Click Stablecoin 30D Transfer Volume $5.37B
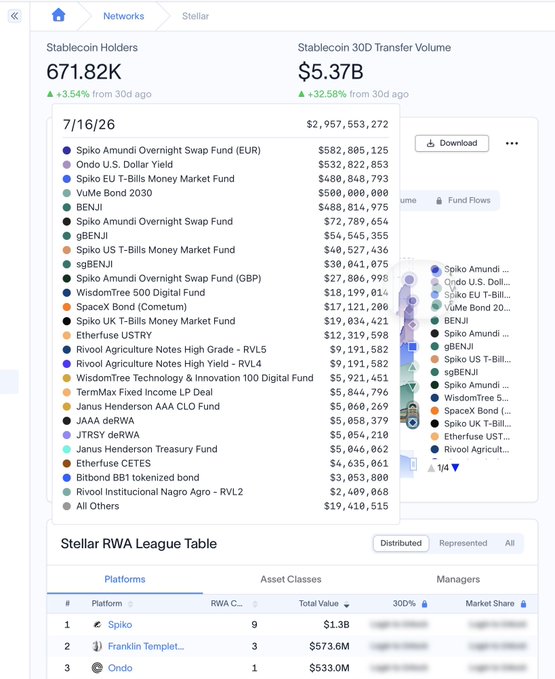The width and height of the screenshot is (555, 679). (331, 72)
